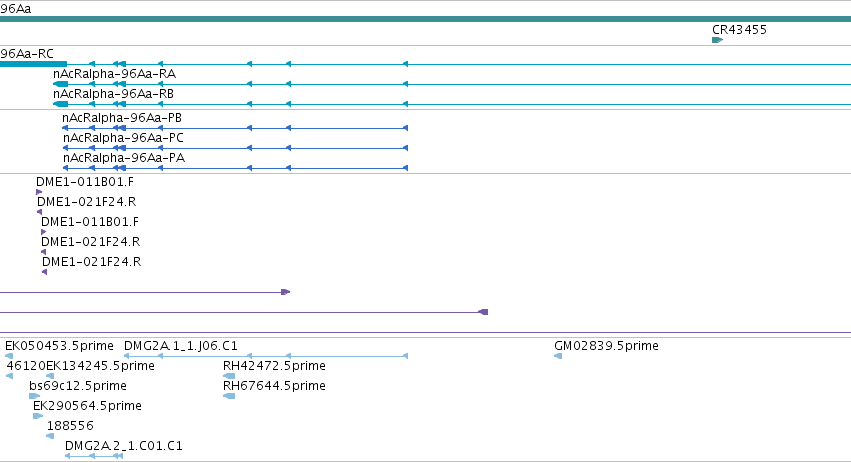Select the EK290564.5prime arrow feature
The height and width of the screenshot is (462, 851).
pyautogui.click(x=38, y=416)
